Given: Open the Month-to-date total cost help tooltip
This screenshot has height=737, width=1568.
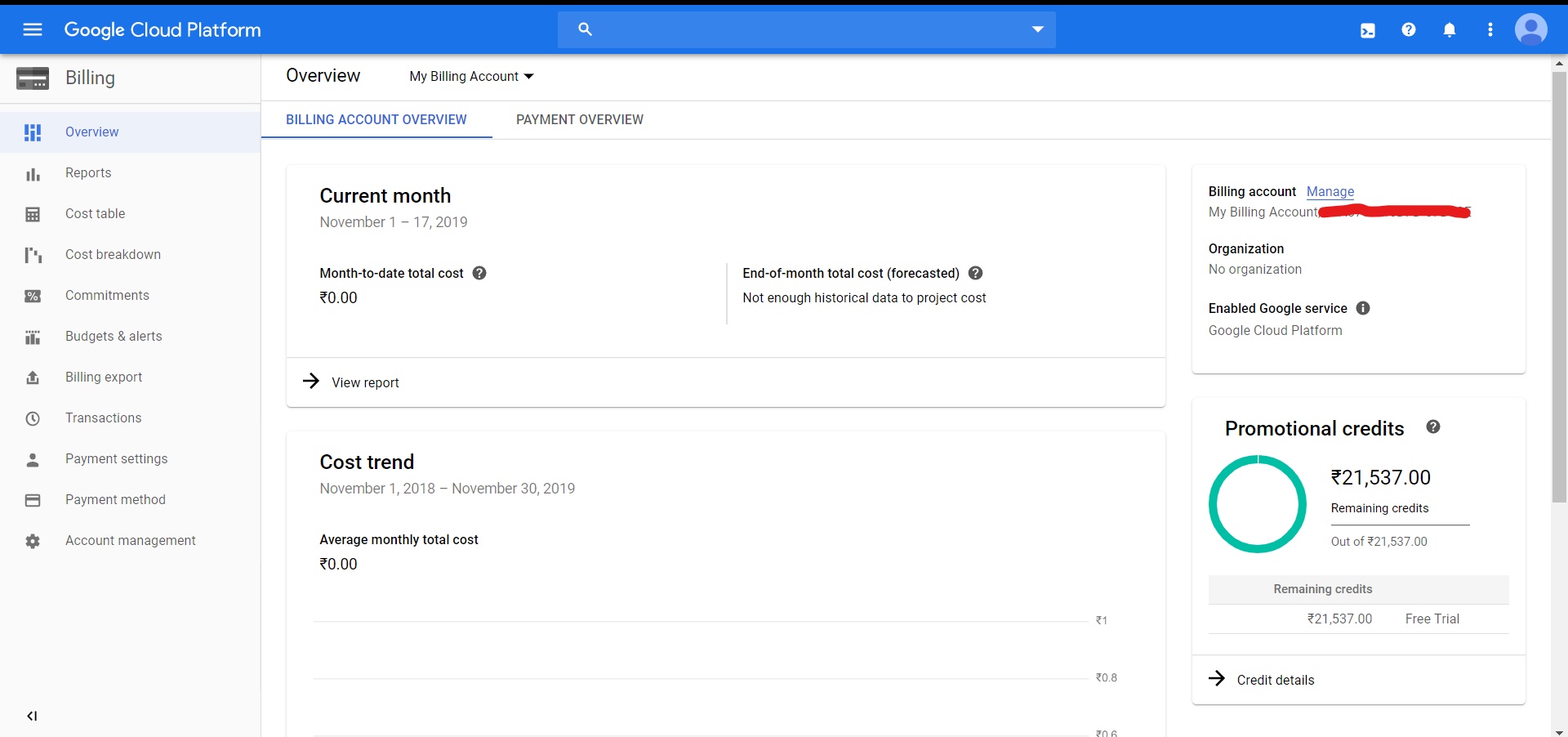Looking at the screenshot, I should pos(479,273).
